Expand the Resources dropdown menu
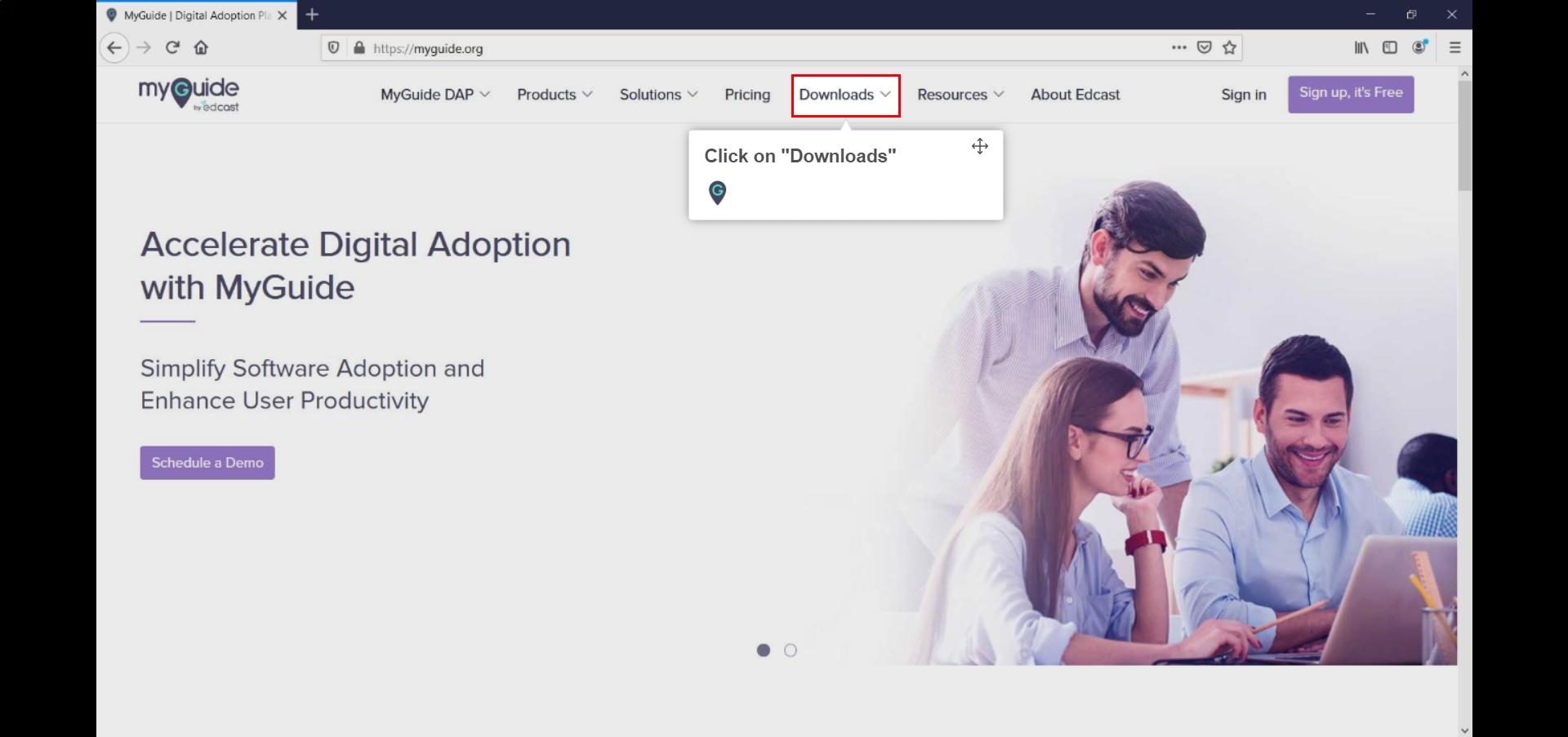 [960, 95]
